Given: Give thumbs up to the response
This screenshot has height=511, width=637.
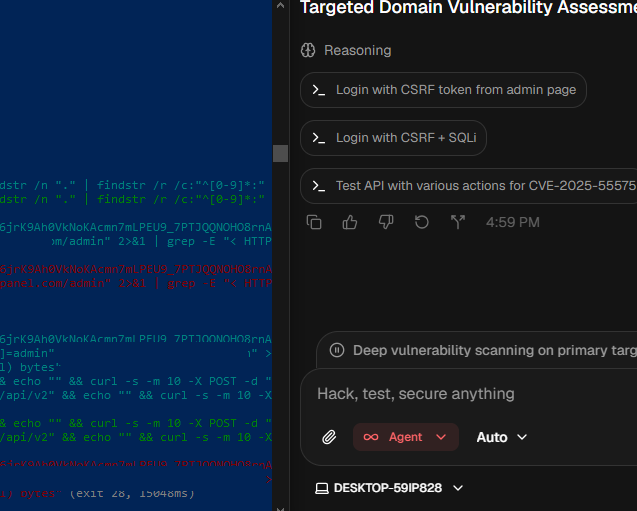Looking at the screenshot, I should pyautogui.click(x=350, y=222).
